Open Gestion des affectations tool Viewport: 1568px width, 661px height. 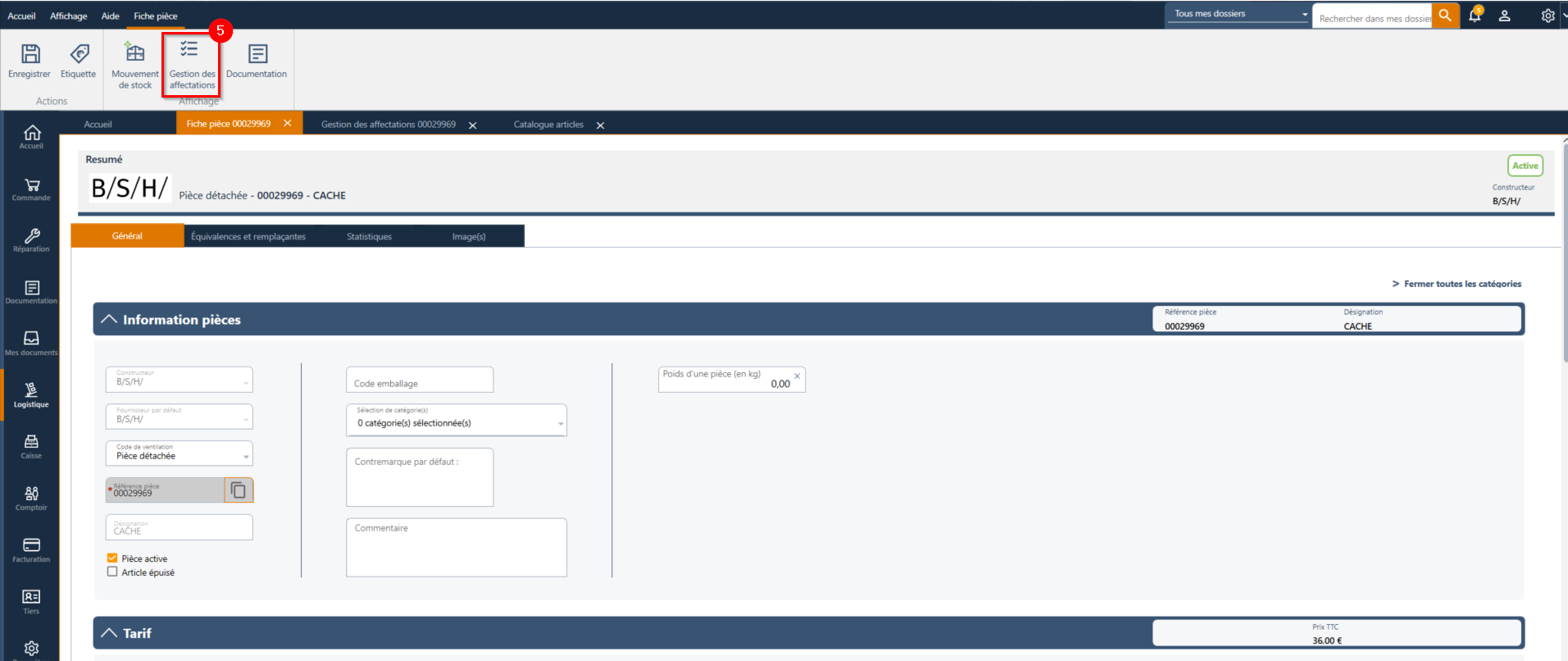(192, 66)
